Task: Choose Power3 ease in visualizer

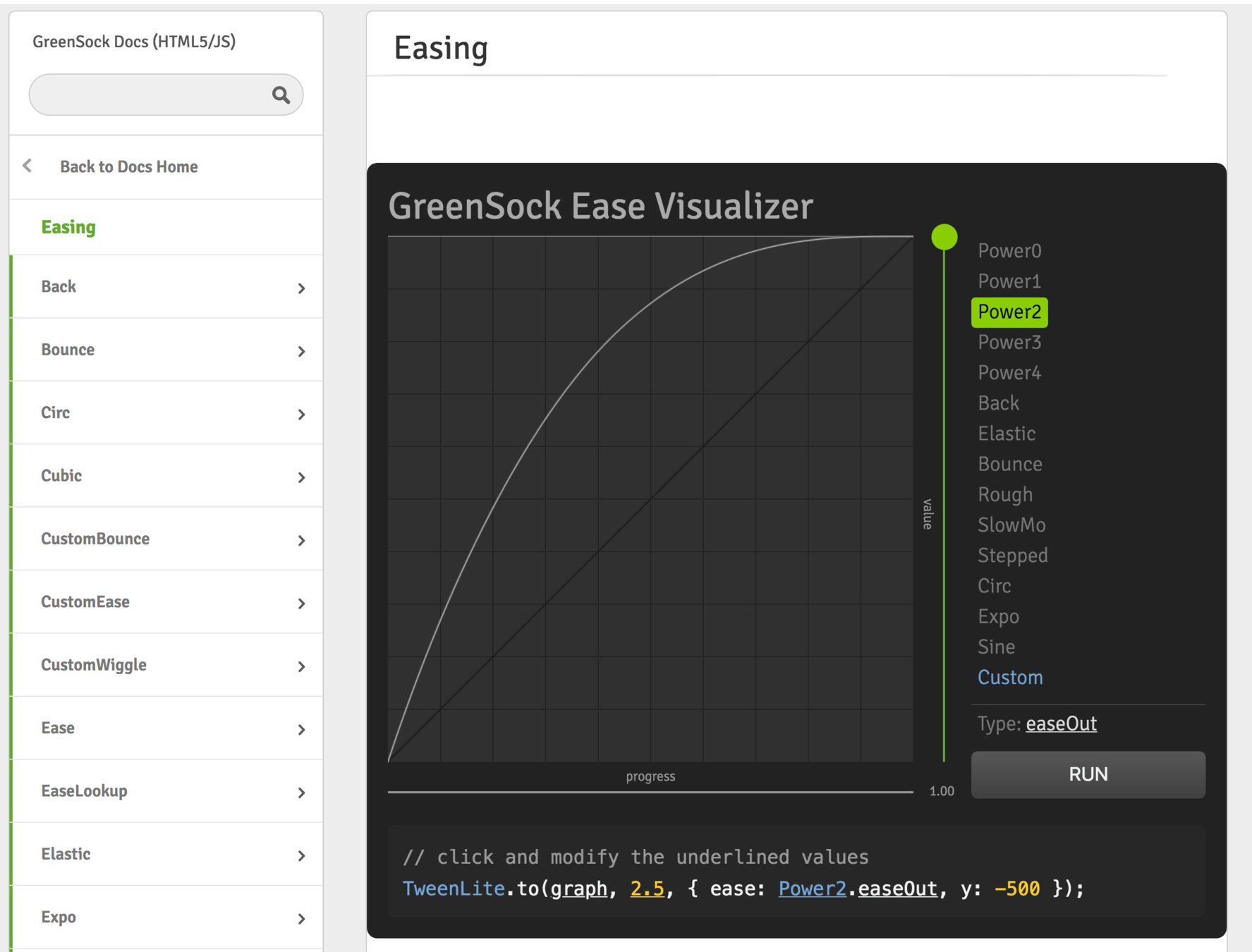Action: (1009, 342)
